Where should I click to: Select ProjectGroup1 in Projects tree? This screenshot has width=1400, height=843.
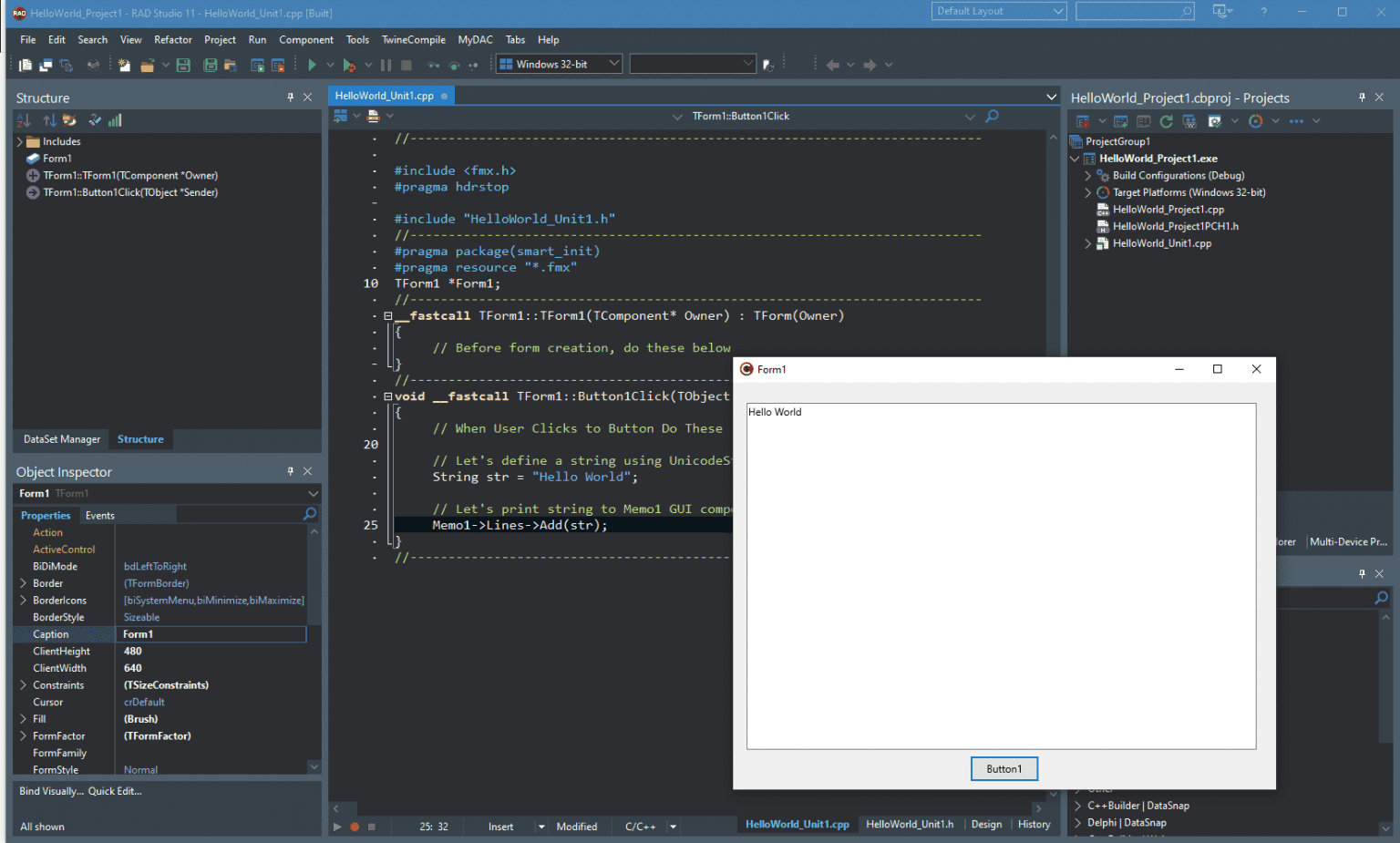coord(1117,141)
